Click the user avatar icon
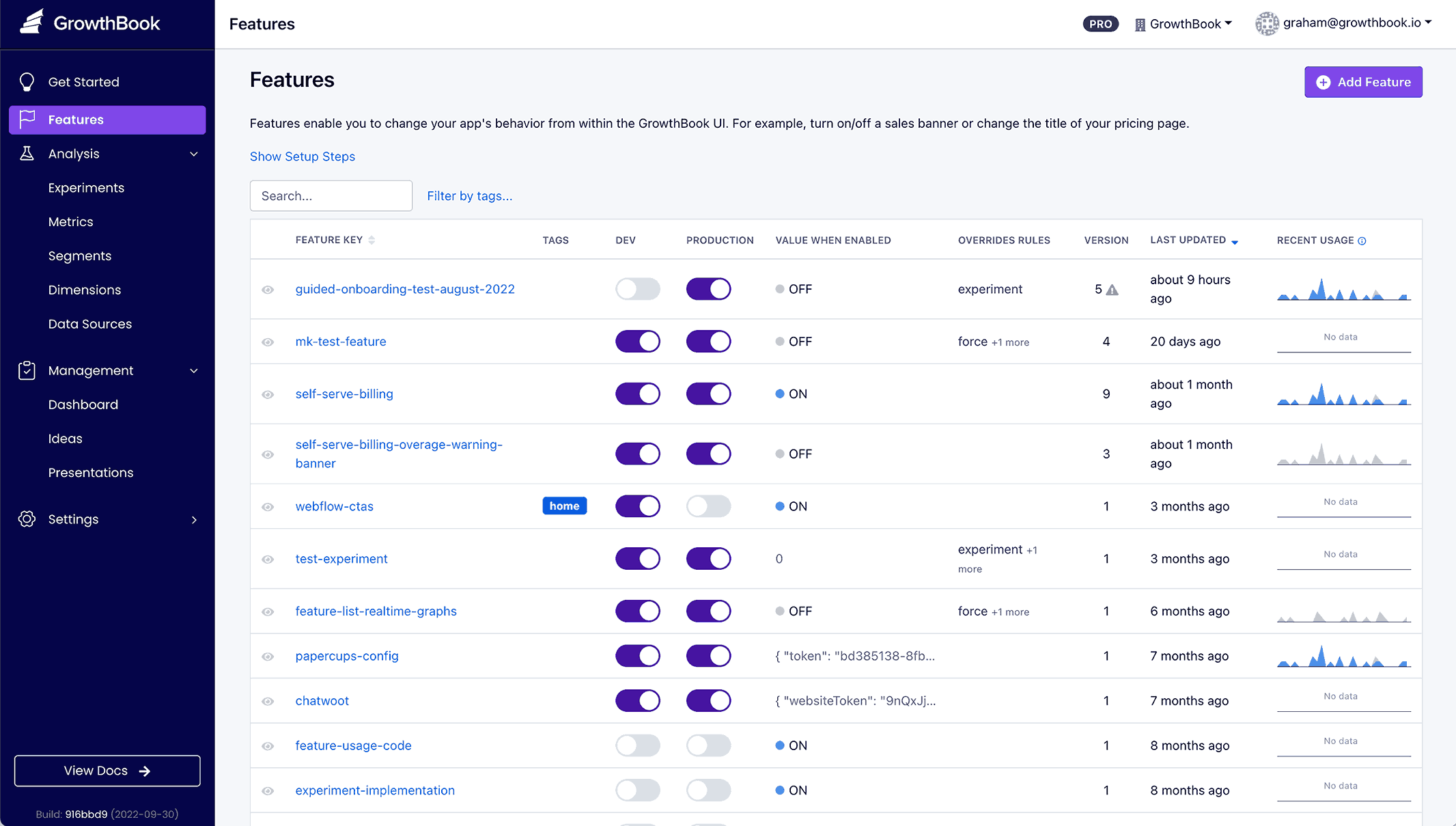Viewport: 1456px width, 826px height. [x=1267, y=23]
